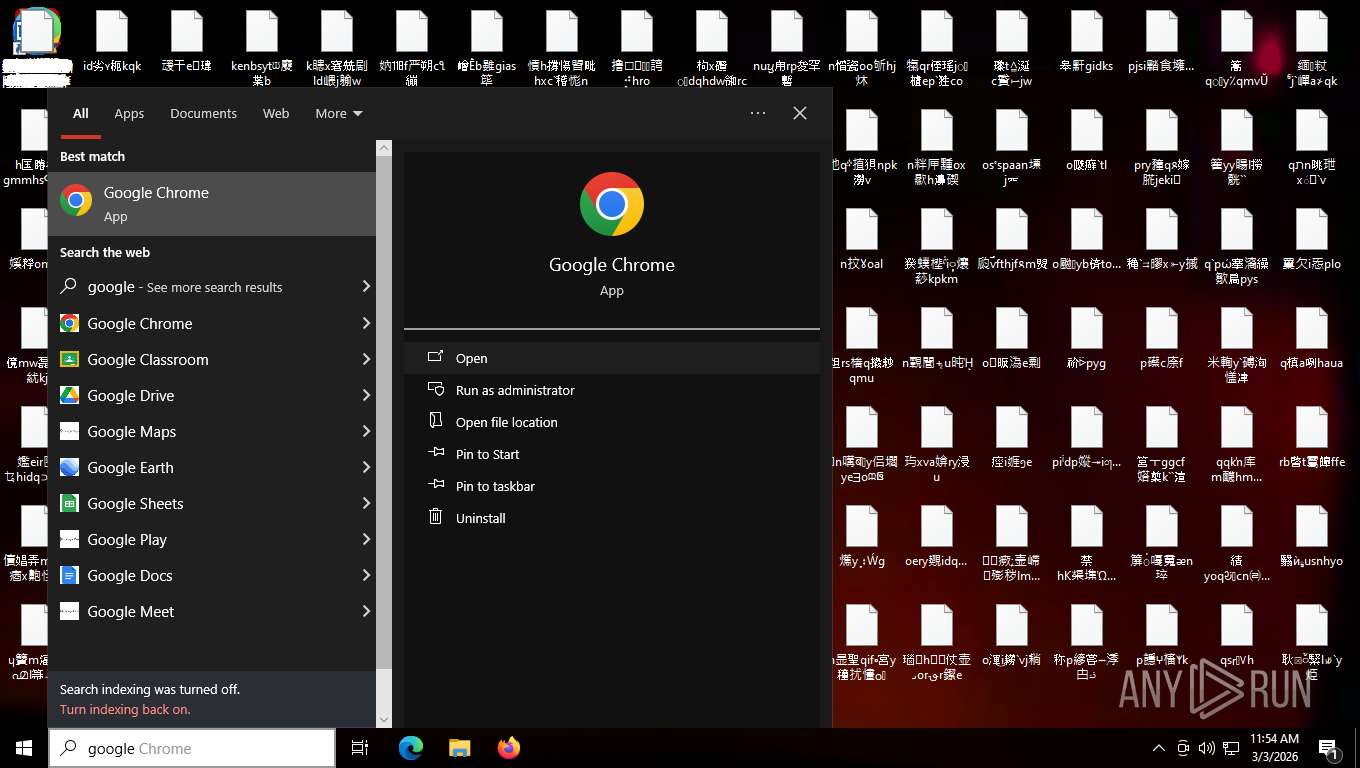Expand arrow next to Google Drive

366,396
